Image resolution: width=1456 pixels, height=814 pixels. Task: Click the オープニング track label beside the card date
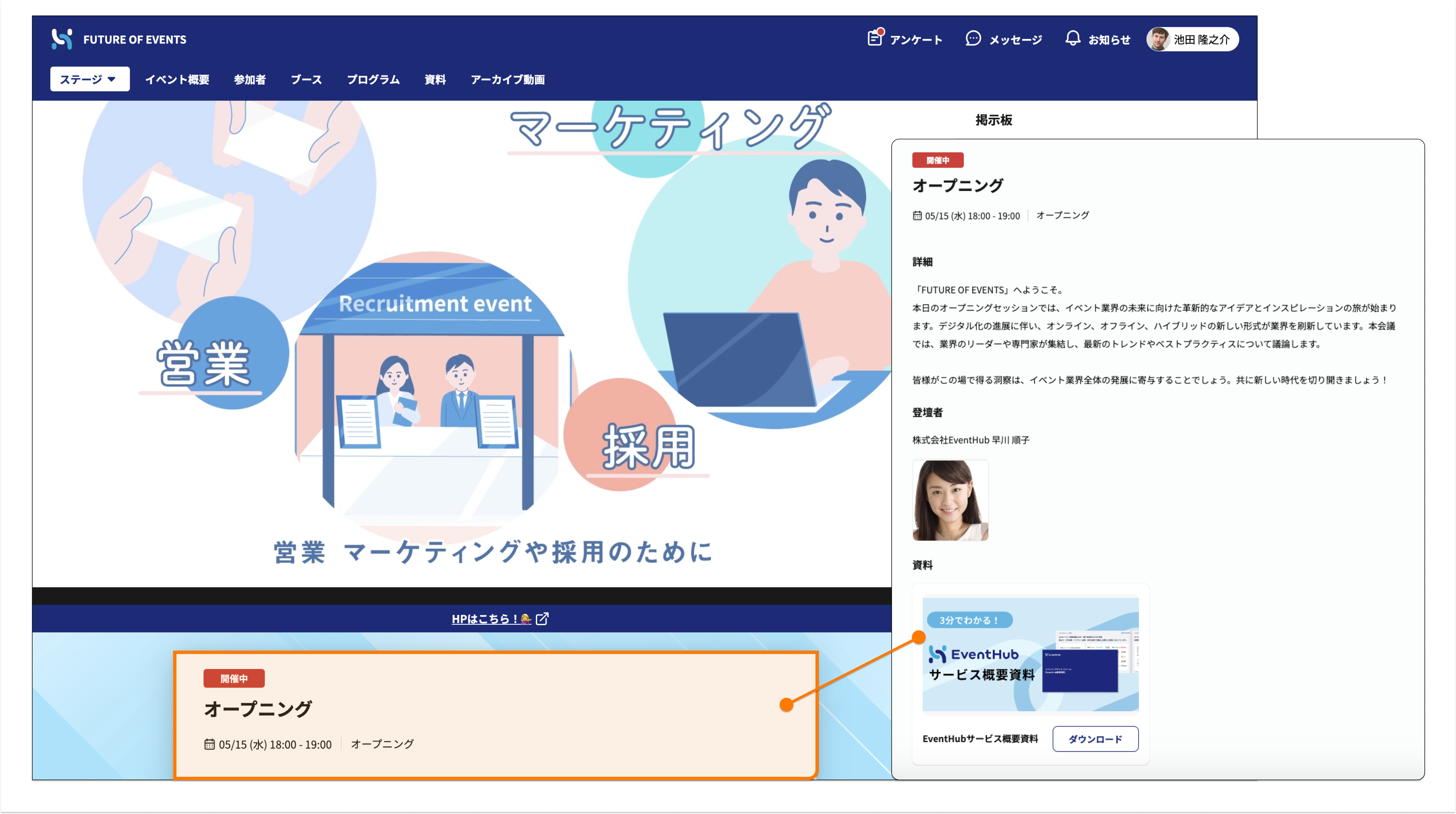pos(382,744)
